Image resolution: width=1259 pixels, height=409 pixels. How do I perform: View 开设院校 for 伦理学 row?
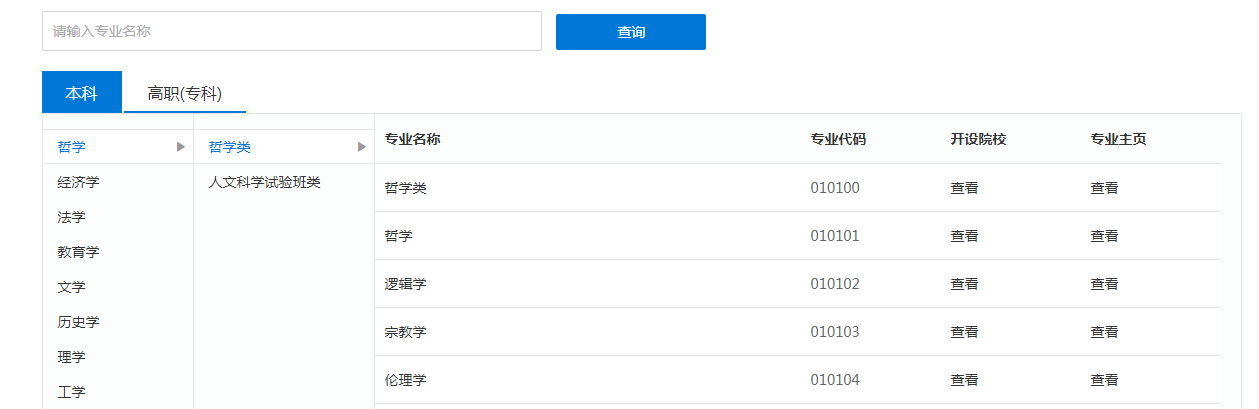coord(964,380)
